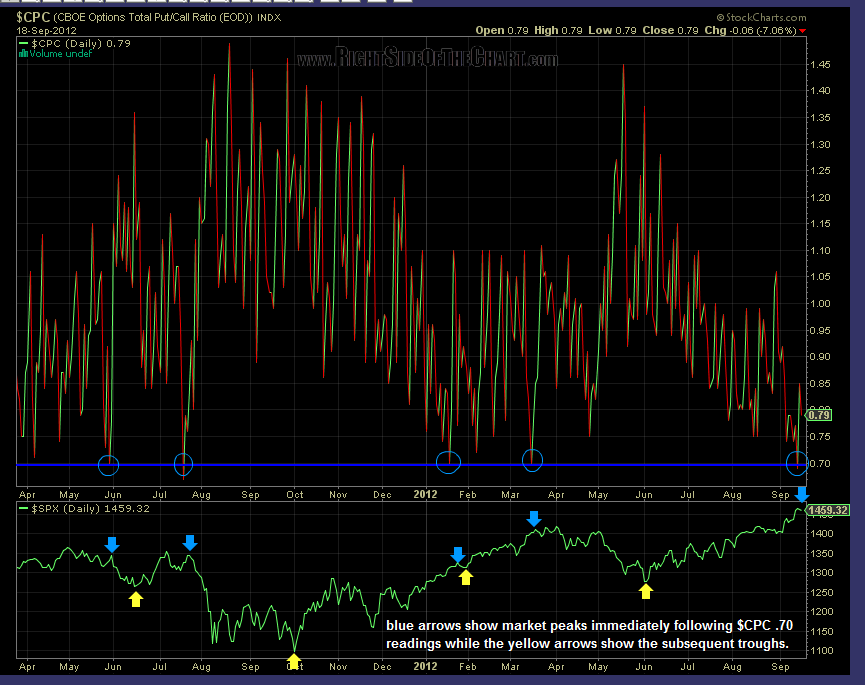Click the blue arrow above the early-June 2011 peak
The height and width of the screenshot is (685, 865).
(x=112, y=544)
